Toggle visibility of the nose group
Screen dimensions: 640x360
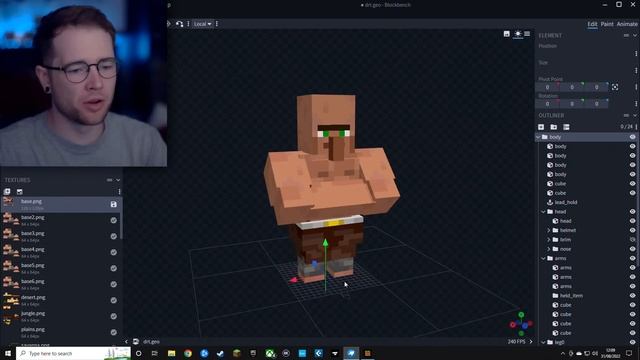[633, 249]
